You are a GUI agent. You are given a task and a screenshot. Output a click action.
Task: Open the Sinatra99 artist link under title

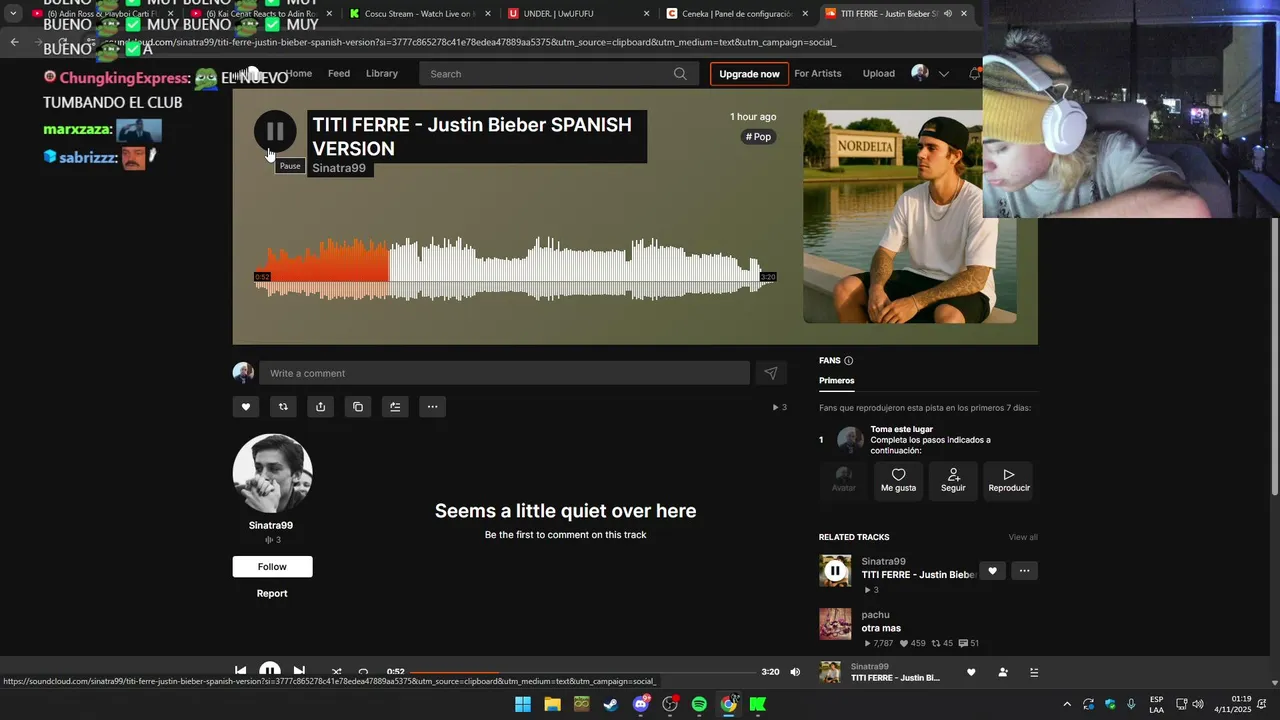(339, 168)
